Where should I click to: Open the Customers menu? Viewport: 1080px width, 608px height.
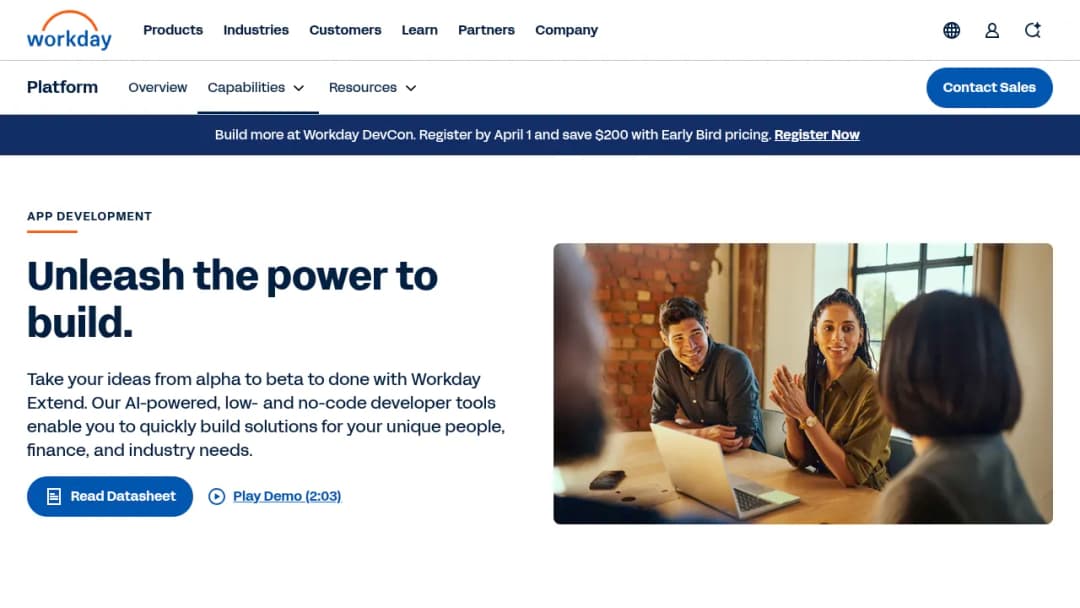click(x=345, y=30)
